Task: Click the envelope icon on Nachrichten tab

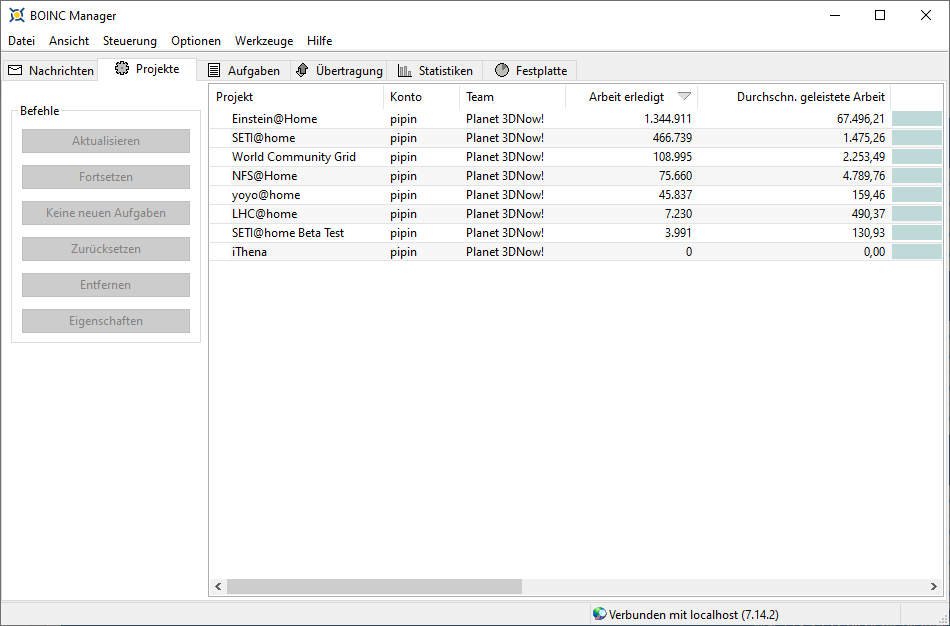Action: click(15, 70)
